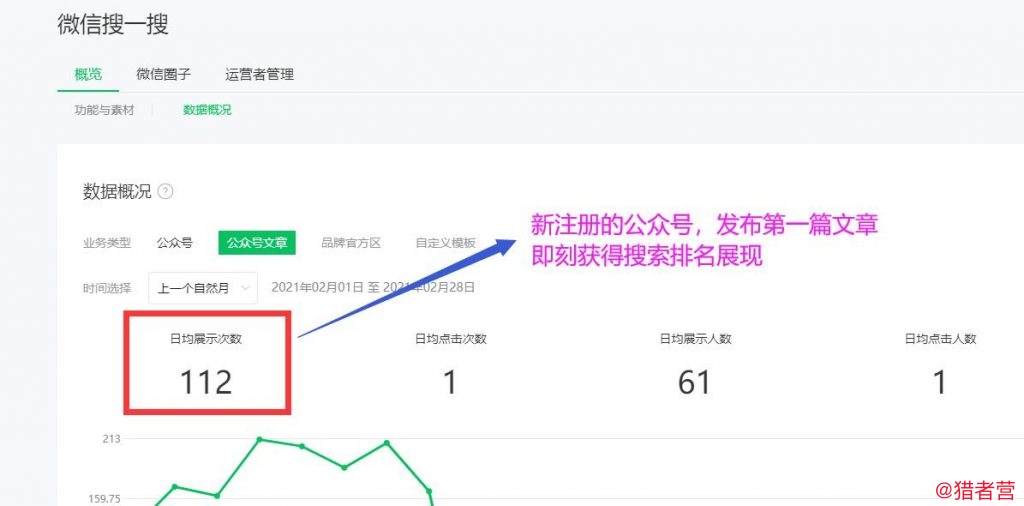Screen dimensions: 1024x506
Task: Choose the 品牌官方区 business type
Action: pyautogui.click(x=351, y=244)
